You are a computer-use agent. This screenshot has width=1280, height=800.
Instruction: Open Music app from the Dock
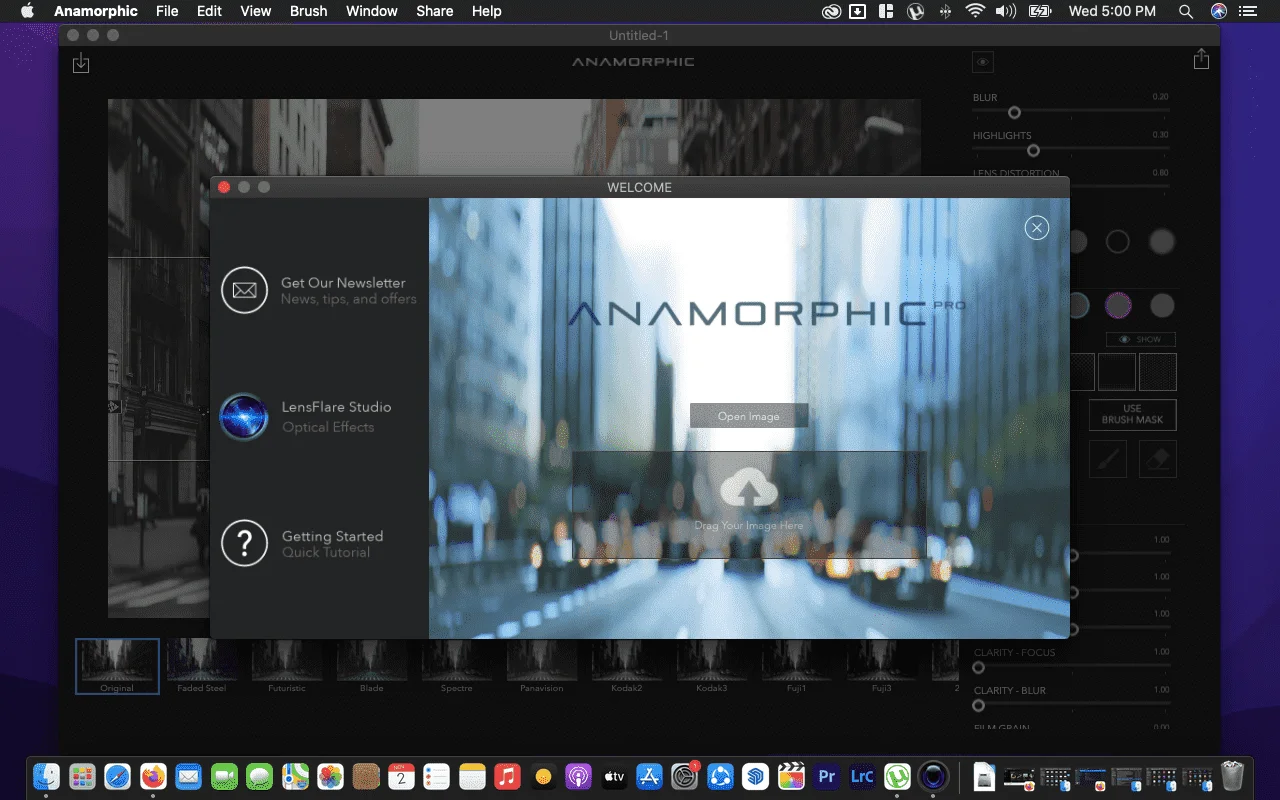click(507, 775)
